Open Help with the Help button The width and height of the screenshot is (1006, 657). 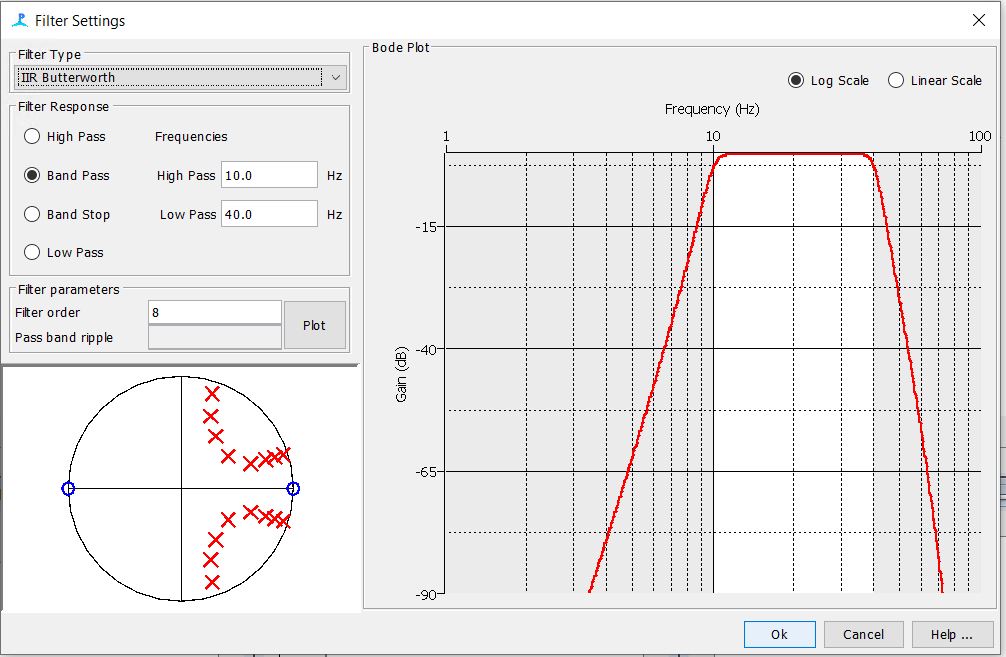pos(950,634)
